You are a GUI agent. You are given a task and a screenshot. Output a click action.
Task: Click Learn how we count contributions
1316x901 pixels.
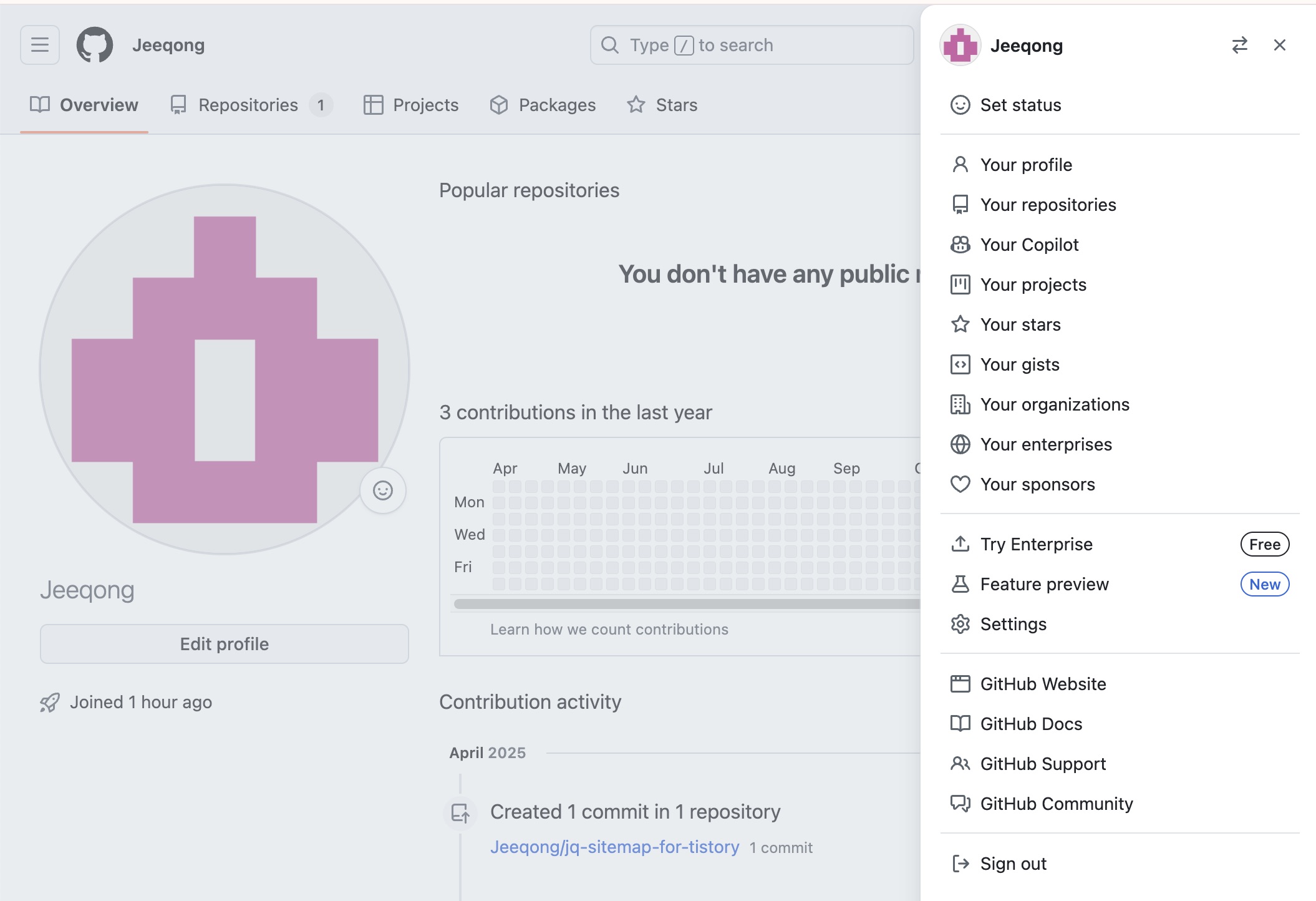pos(609,630)
